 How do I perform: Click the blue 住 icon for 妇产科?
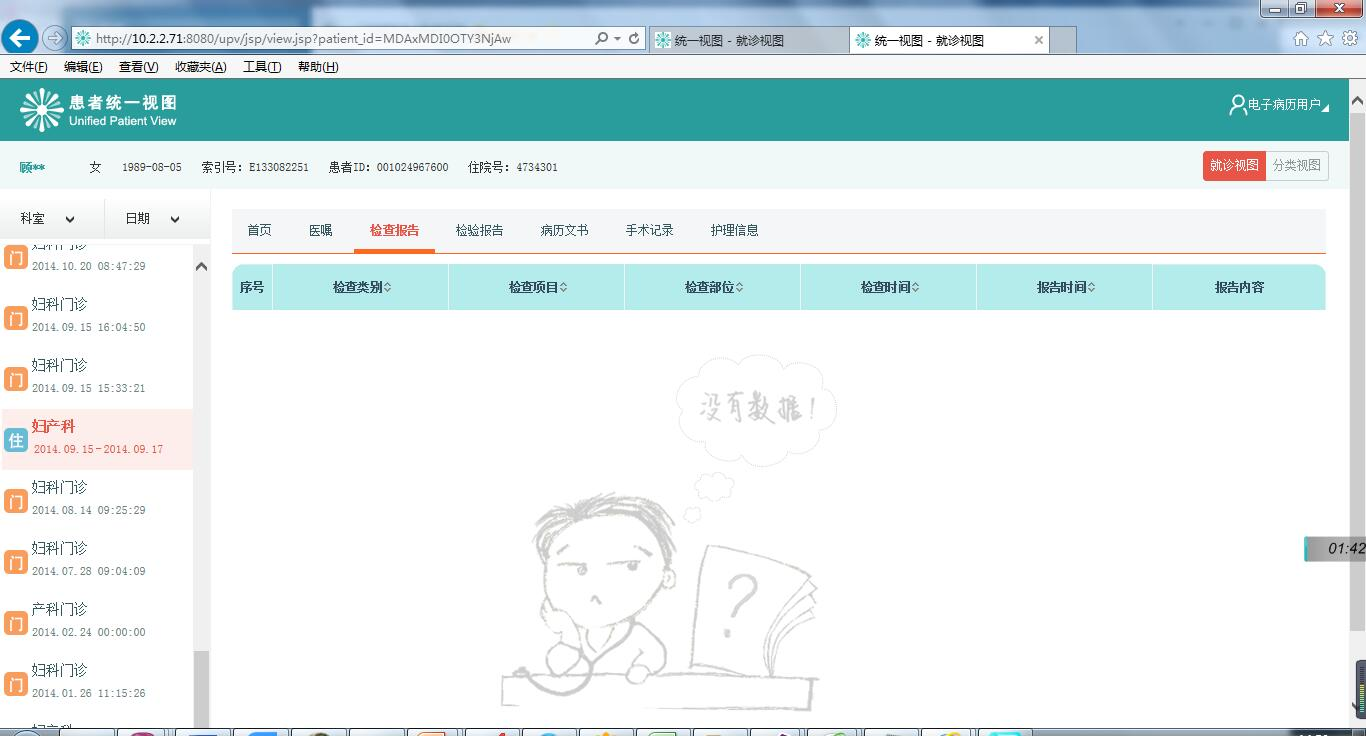(15, 440)
